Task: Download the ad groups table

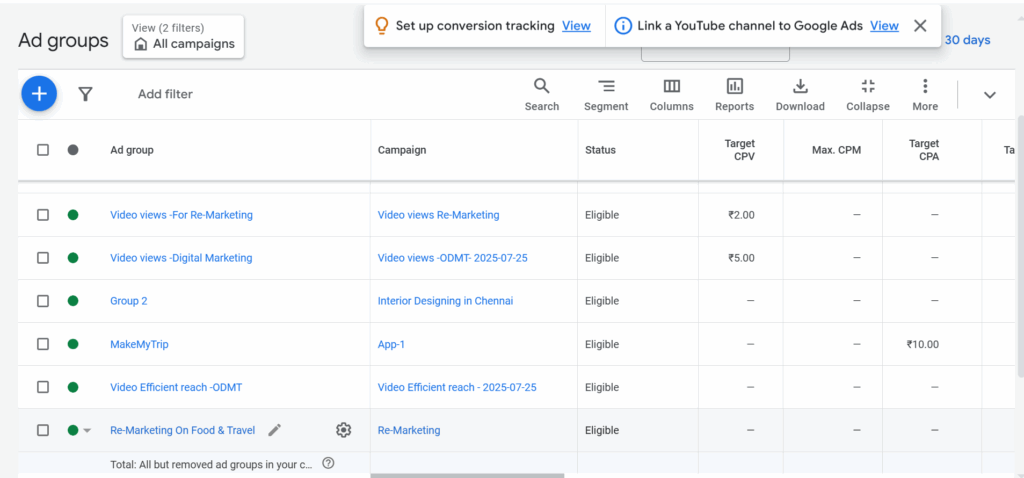Action: (x=800, y=94)
